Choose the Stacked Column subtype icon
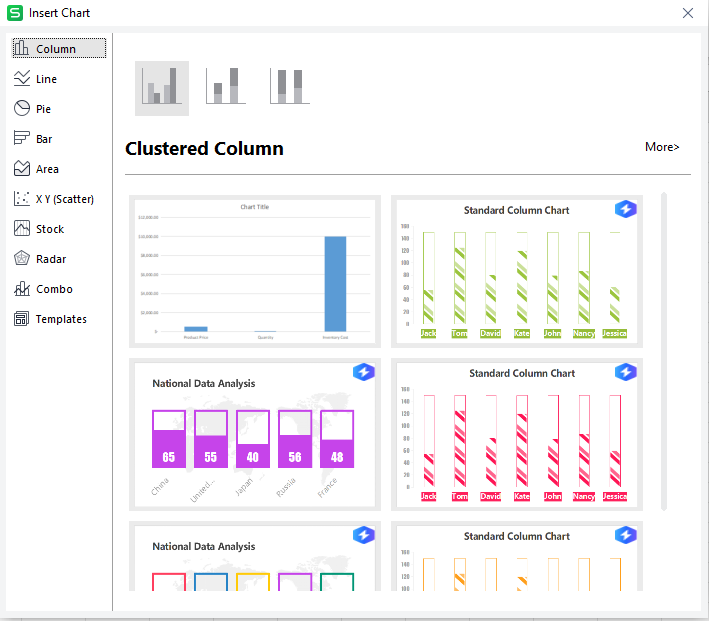 coord(226,86)
